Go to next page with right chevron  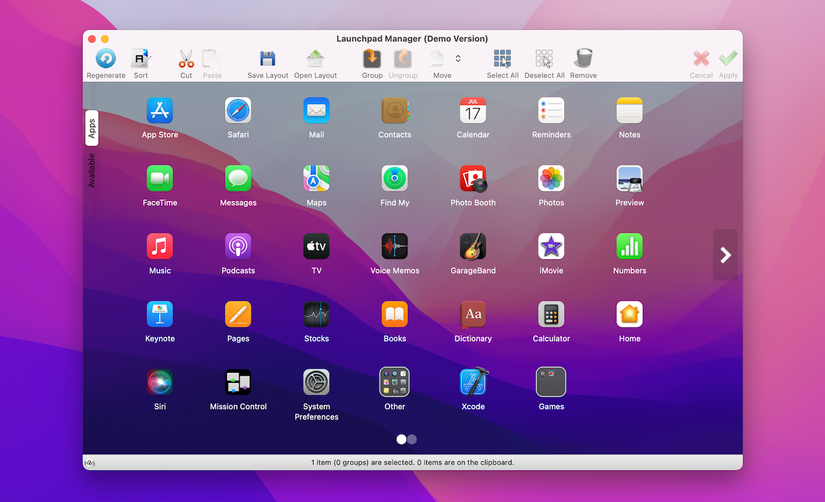[725, 255]
